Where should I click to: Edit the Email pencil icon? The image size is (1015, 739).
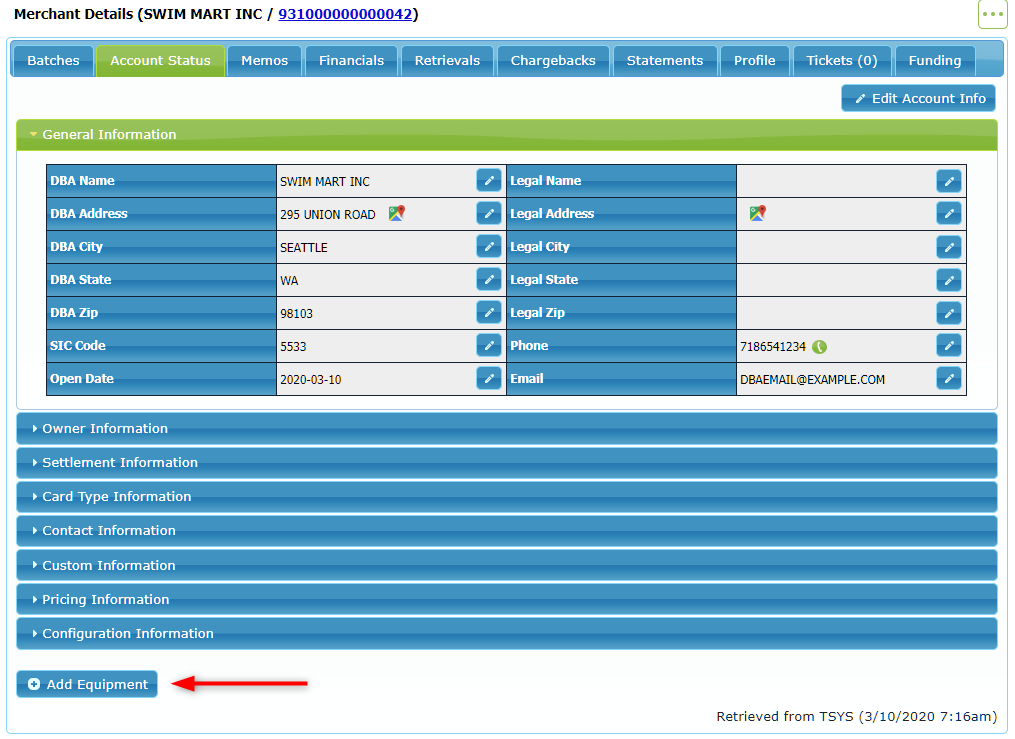pyautogui.click(x=948, y=379)
